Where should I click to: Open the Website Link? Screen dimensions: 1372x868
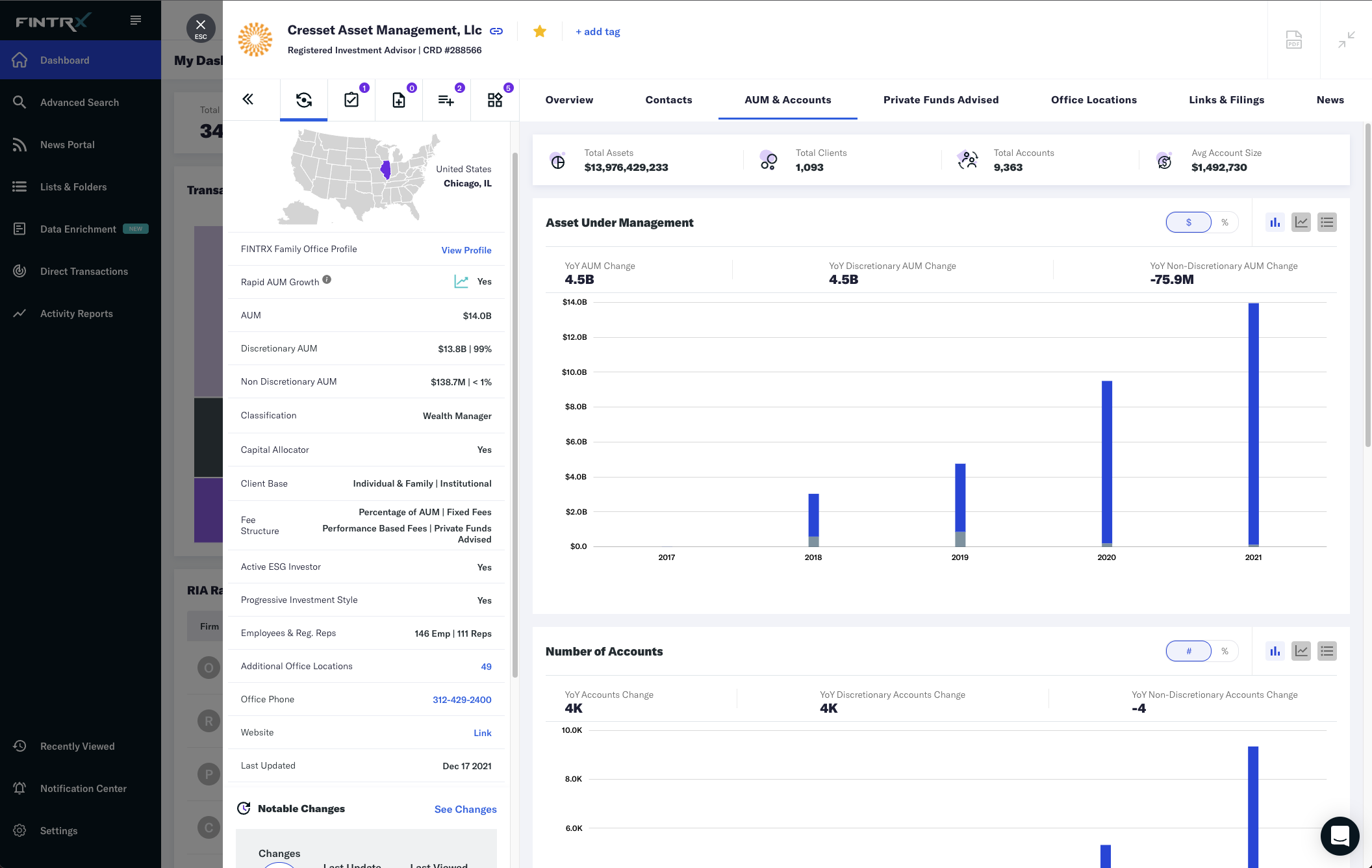tap(483, 733)
